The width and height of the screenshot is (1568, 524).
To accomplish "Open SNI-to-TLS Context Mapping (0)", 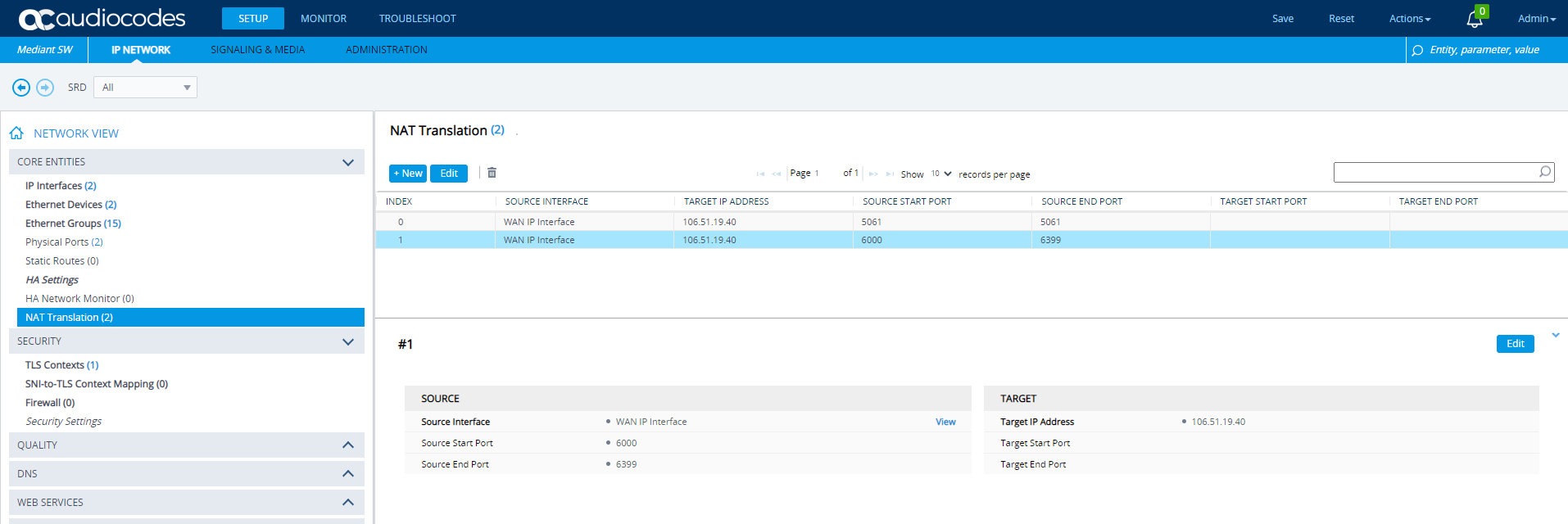I will click(x=97, y=384).
